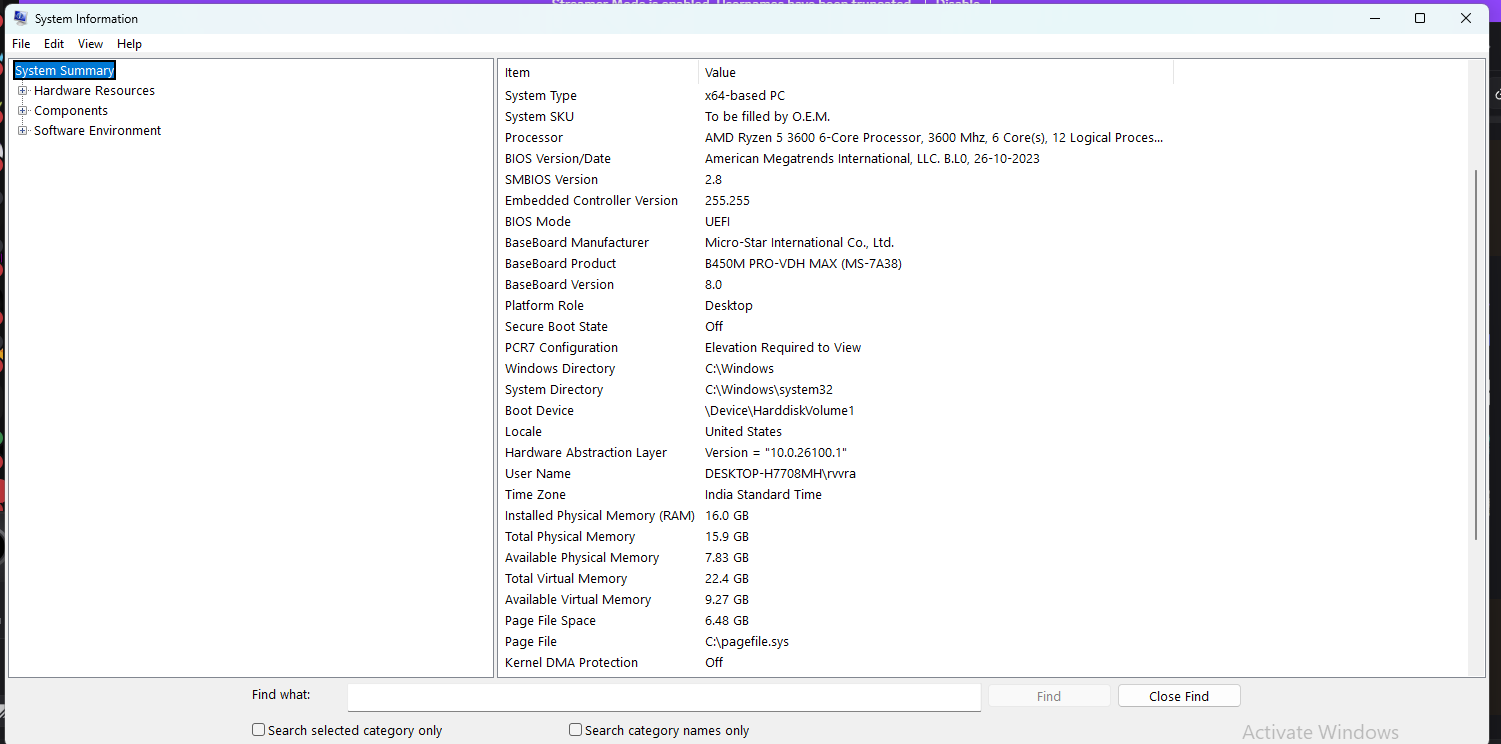Expand the Components node
Image resolution: width=1501 pixels, height=744 pixels.
pos(23,111)
